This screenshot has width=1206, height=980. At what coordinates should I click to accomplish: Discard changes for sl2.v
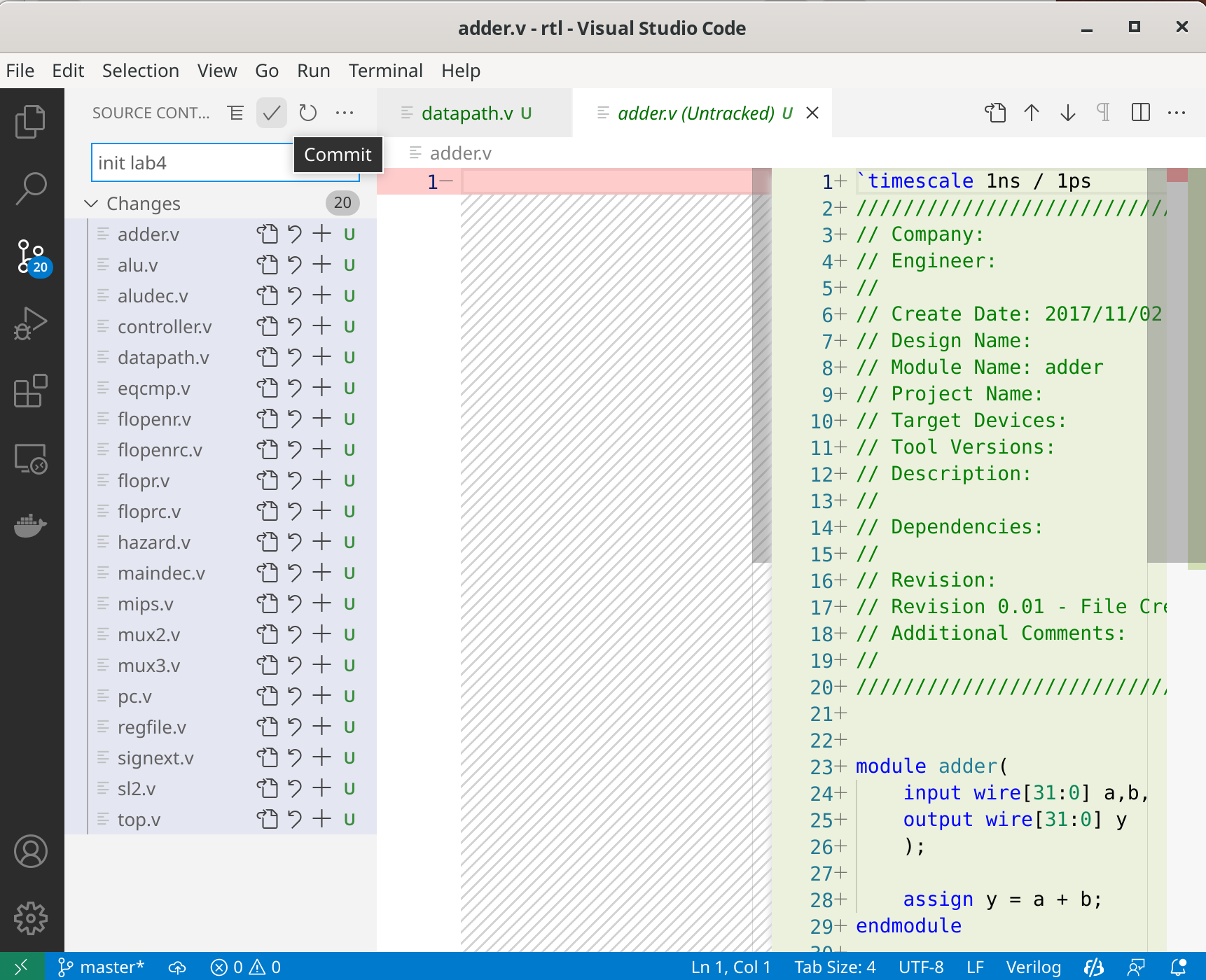point(295,788)
